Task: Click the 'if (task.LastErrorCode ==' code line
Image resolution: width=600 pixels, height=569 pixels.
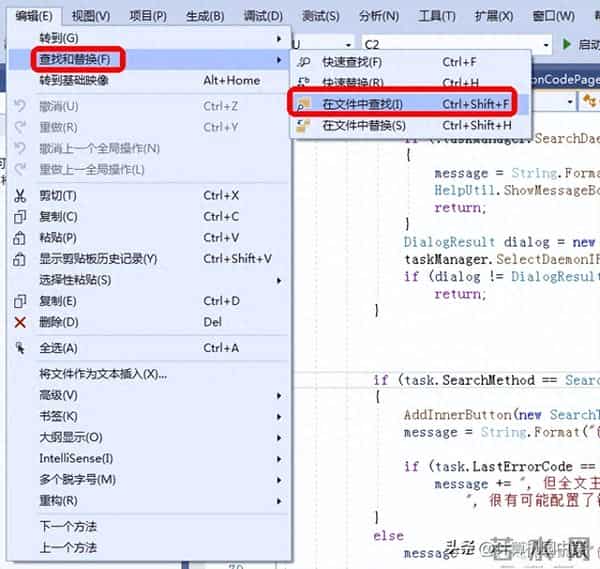Action: (x=499, y=466)
